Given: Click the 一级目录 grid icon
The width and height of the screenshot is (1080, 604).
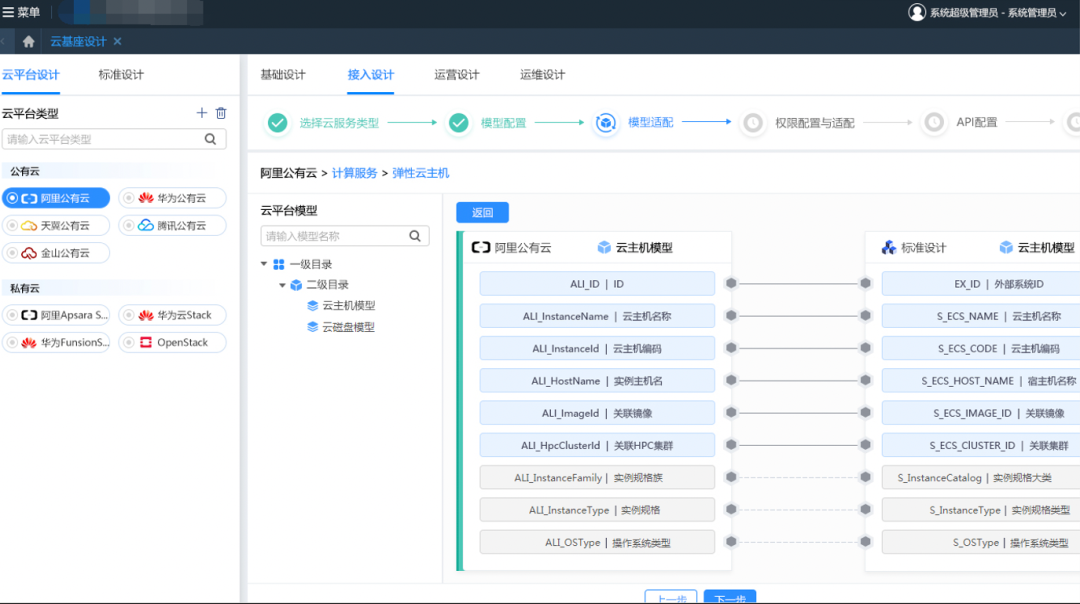Looking at the screenshot, I should tap(279, 264).
